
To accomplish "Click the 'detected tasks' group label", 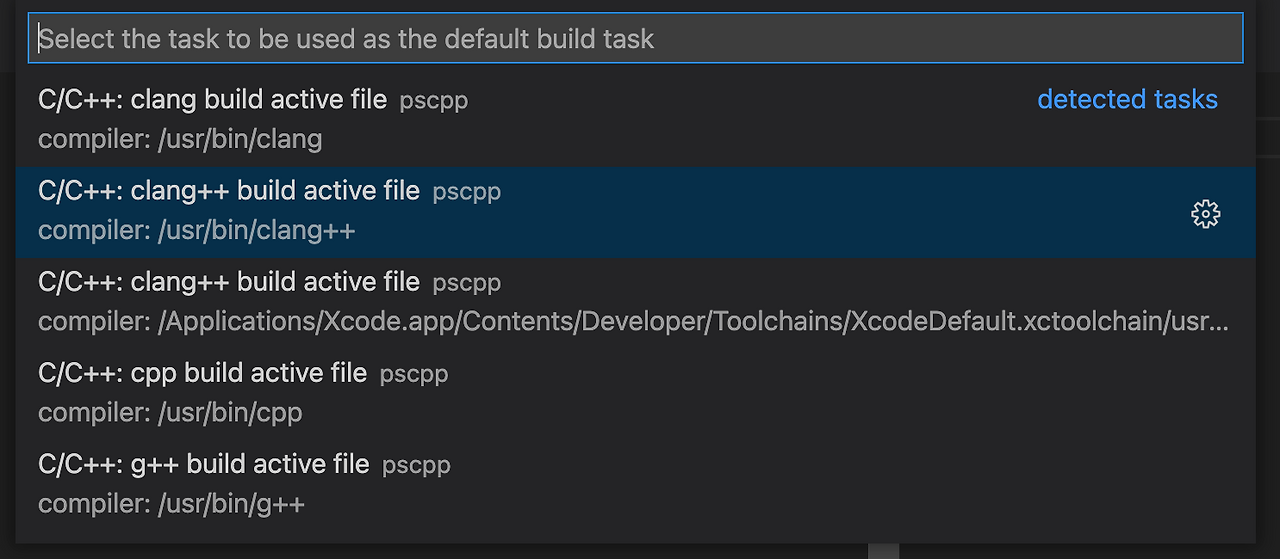I will point(1127,99).
